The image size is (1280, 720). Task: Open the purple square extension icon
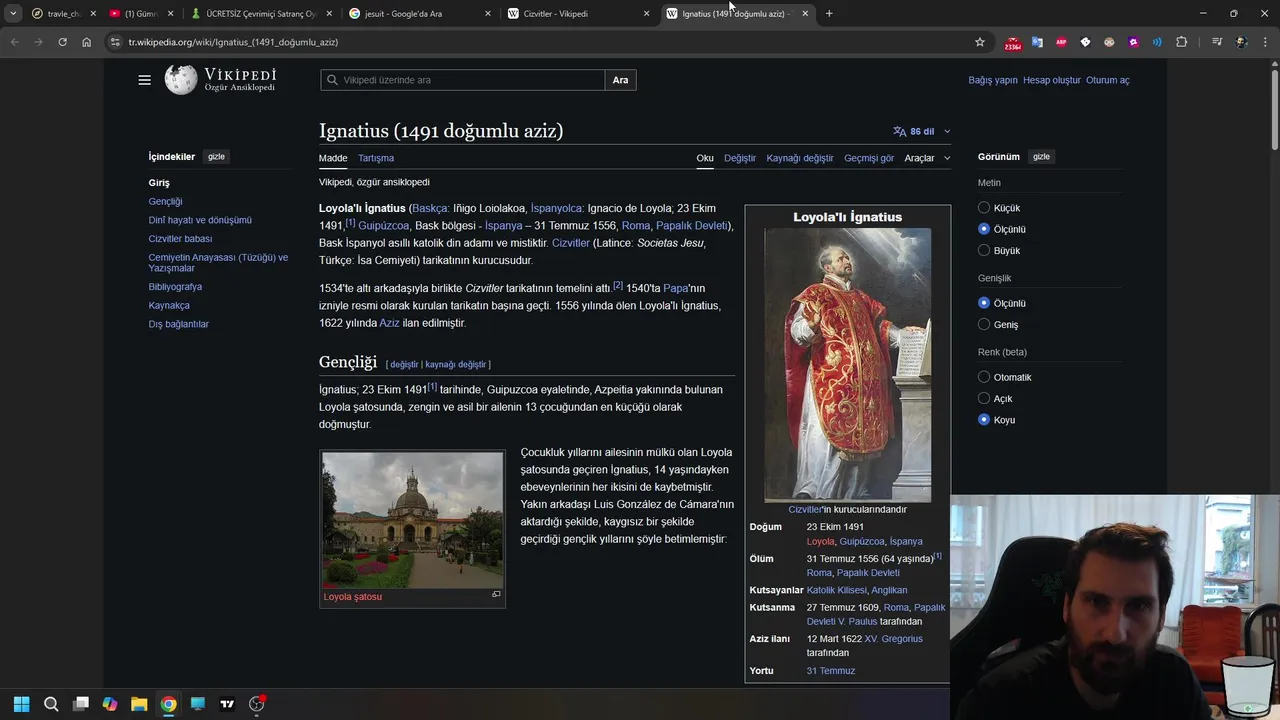(1133, 42)
